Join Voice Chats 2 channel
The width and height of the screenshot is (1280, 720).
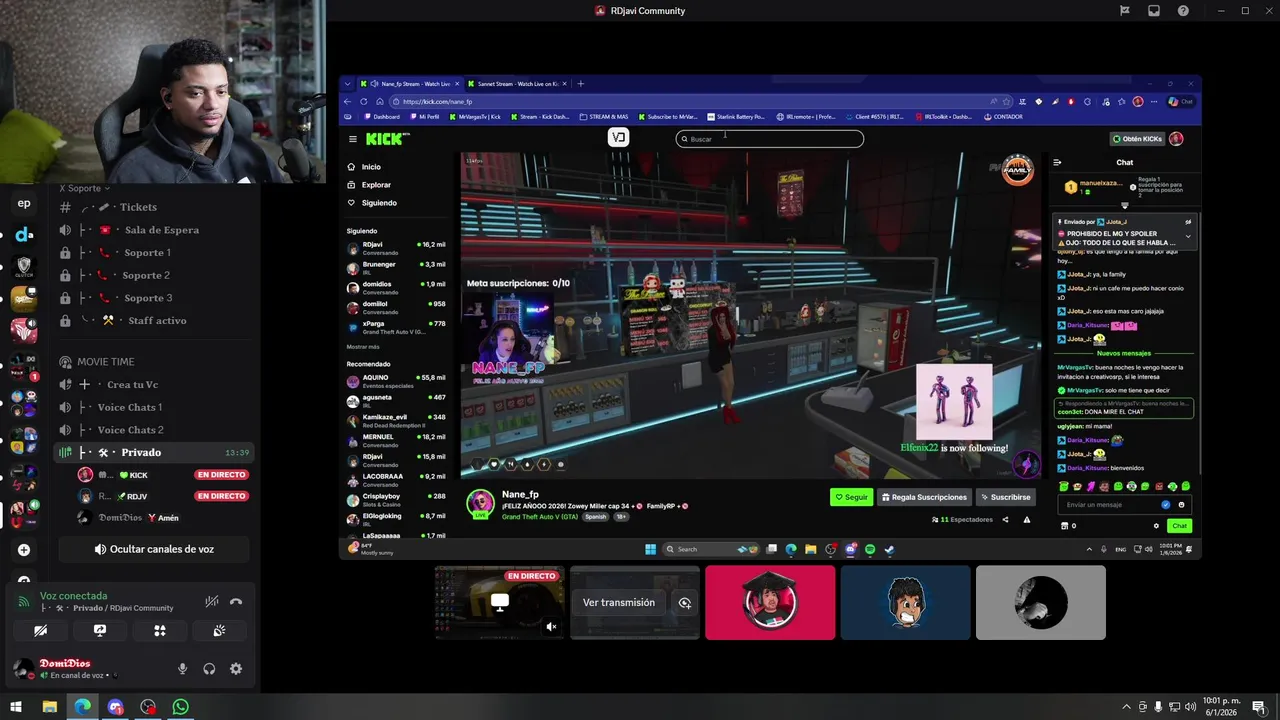[154, 430]
